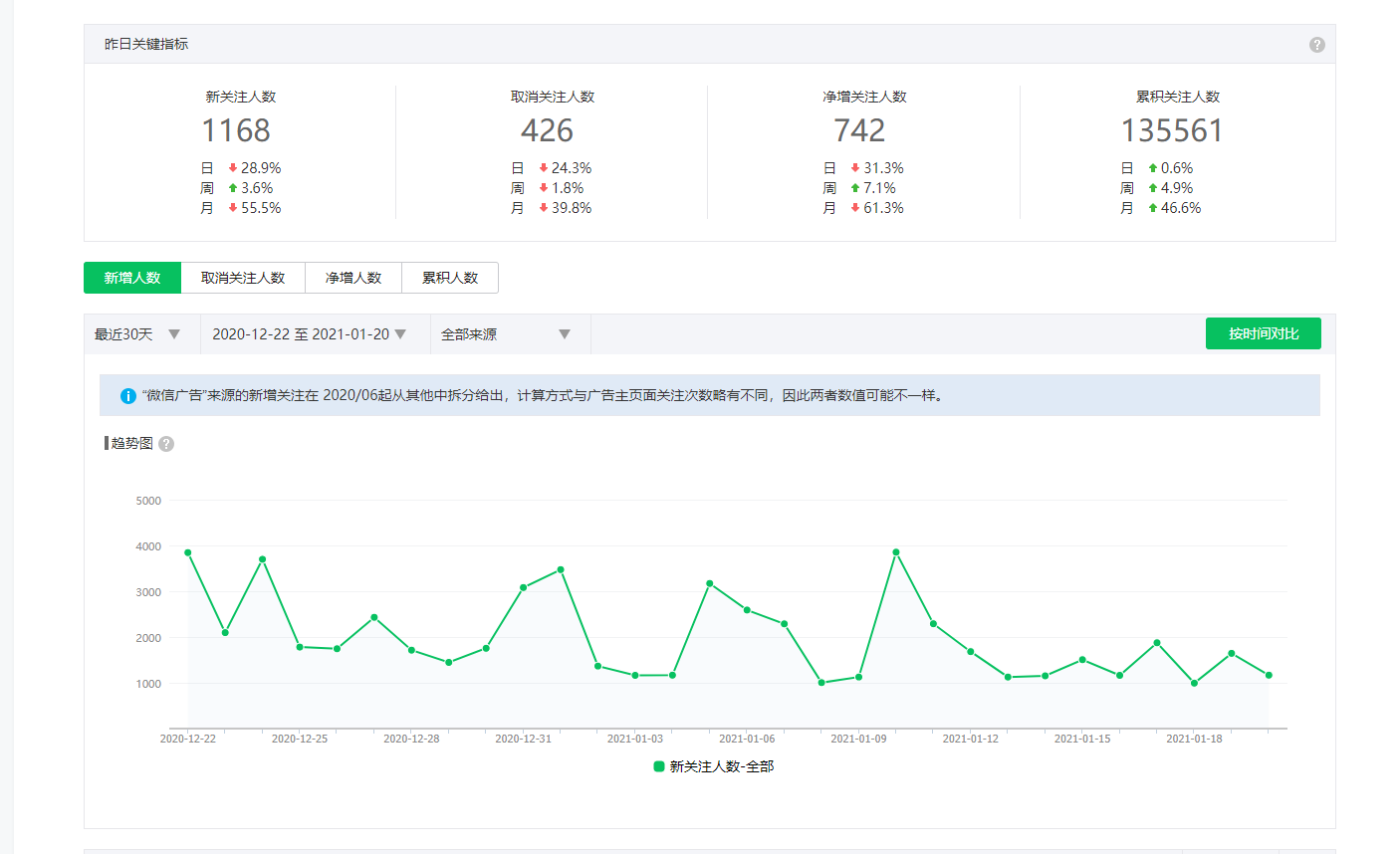Click the 61.3% monthly change under 净增关注人数
Viewport: 1400px width, 854px height.
click(884, 208)
